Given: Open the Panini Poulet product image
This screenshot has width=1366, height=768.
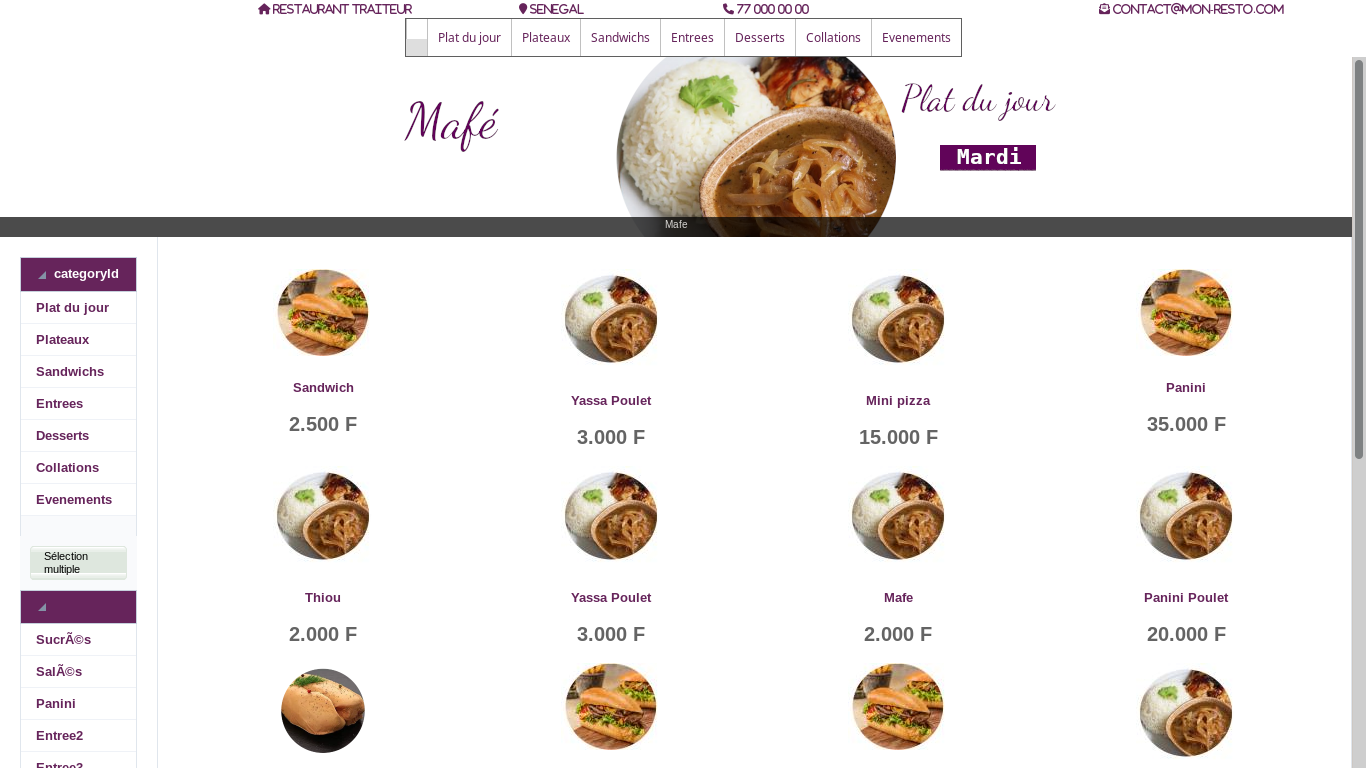Looking at the screenshot, I should point(1186,516).
